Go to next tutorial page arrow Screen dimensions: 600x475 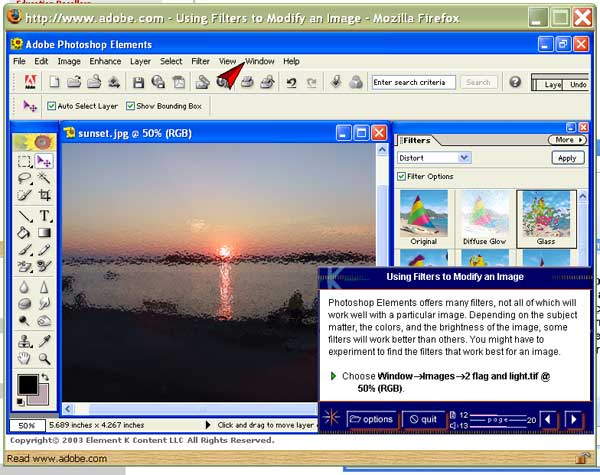point(573,420)
